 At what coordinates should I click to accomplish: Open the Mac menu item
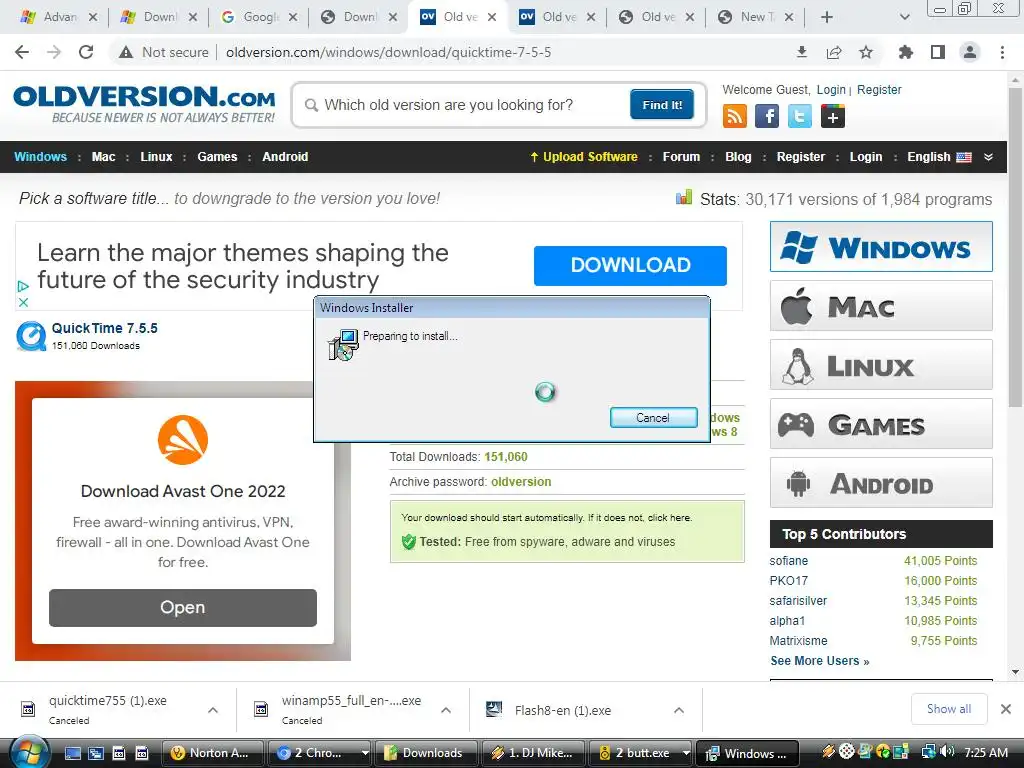(103, 157)
